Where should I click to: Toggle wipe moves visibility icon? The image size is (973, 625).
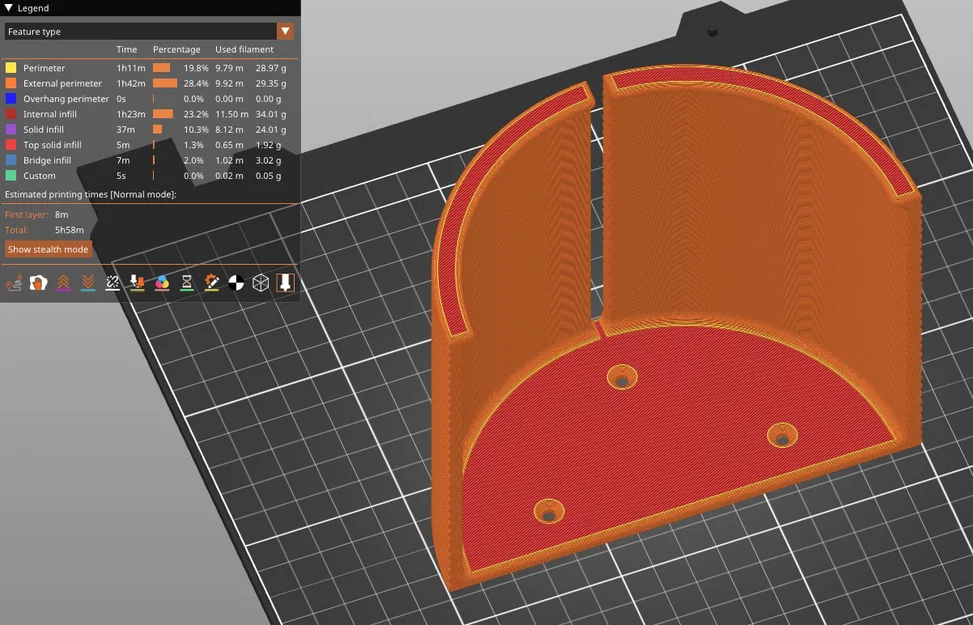point(38,283)
